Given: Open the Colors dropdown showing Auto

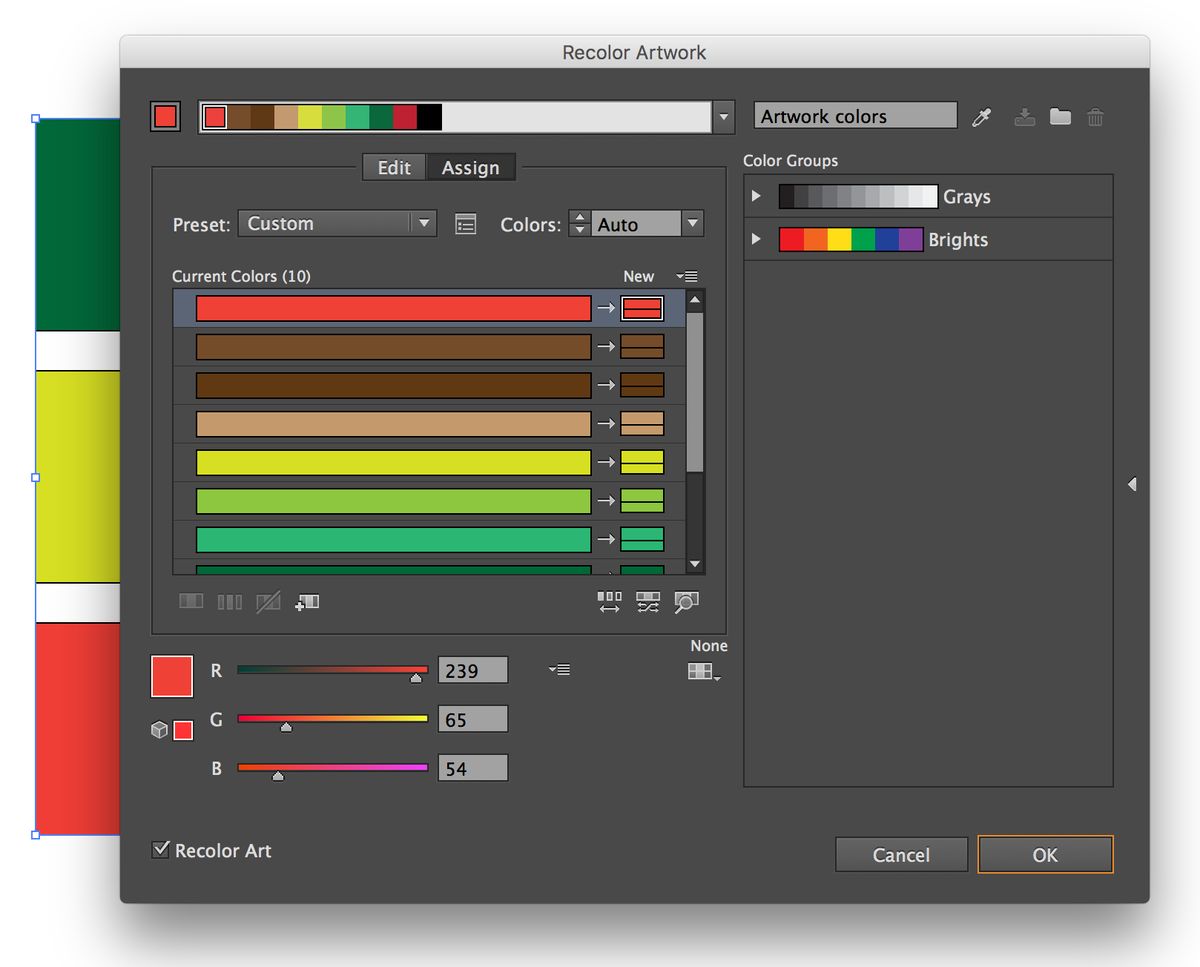Looking at the screenshot, I should click(x=648, y=224).
